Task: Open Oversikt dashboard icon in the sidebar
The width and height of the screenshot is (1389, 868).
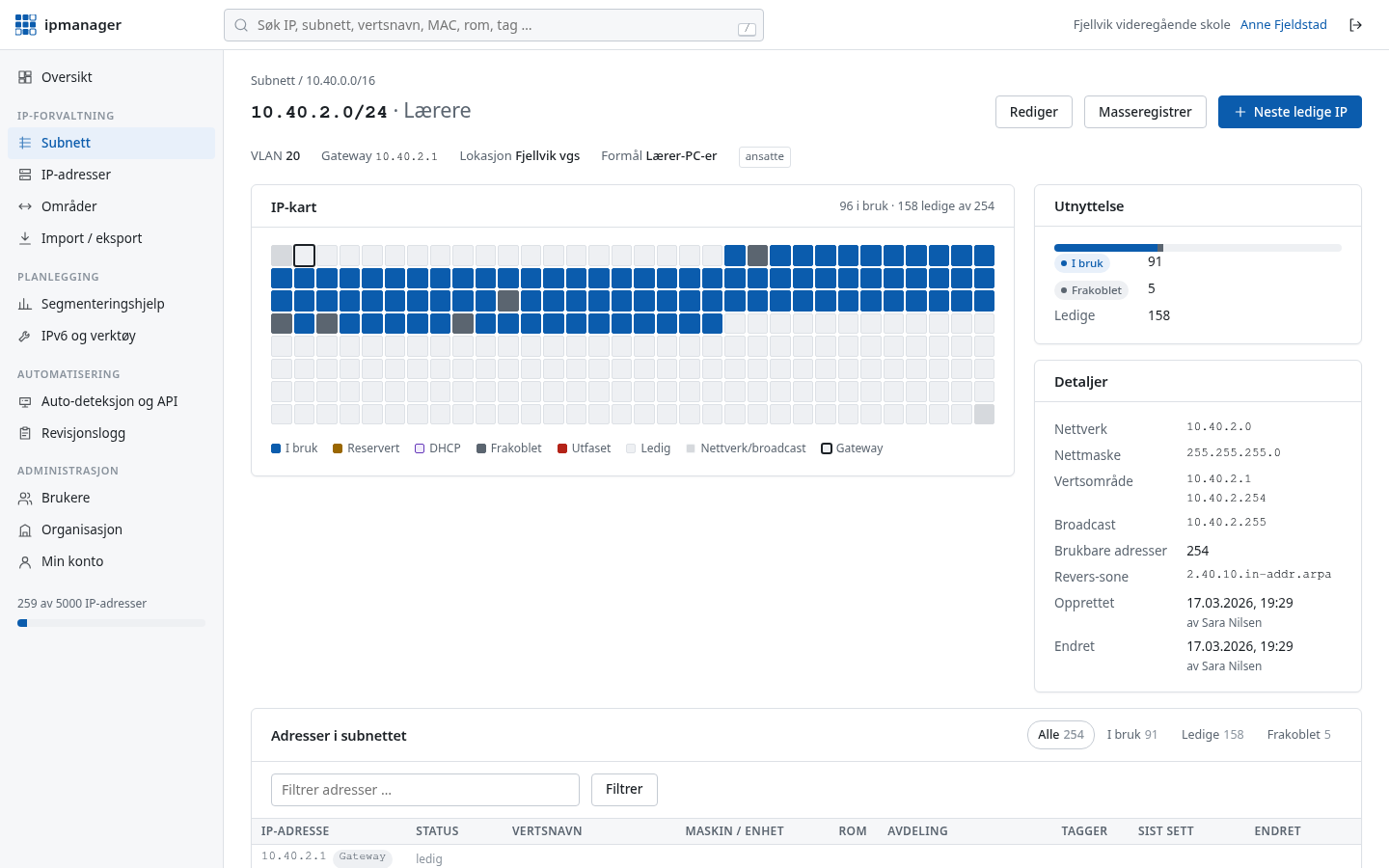Action: (25, 77)
